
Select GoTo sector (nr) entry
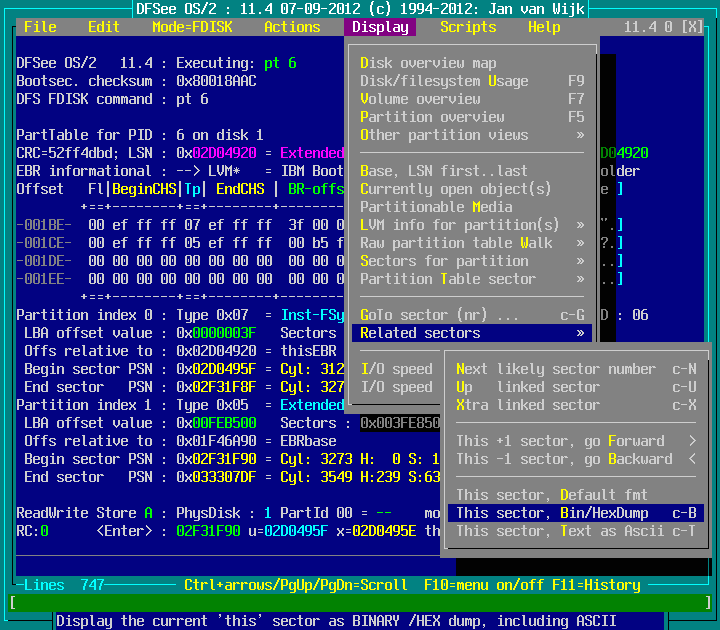(x=472, y=315)
